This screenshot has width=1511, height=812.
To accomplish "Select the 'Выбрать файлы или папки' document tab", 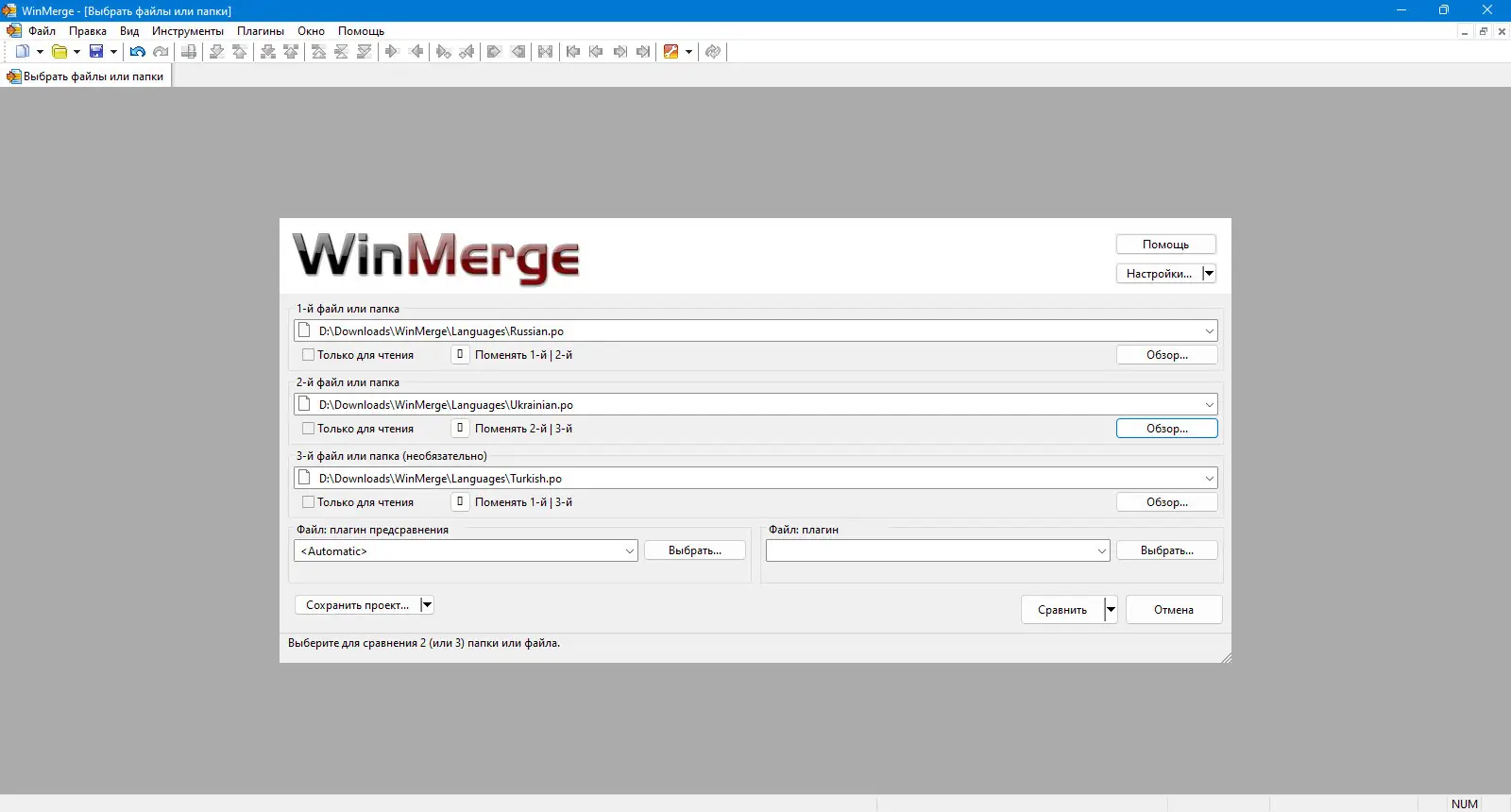I will tap(86, 76).
